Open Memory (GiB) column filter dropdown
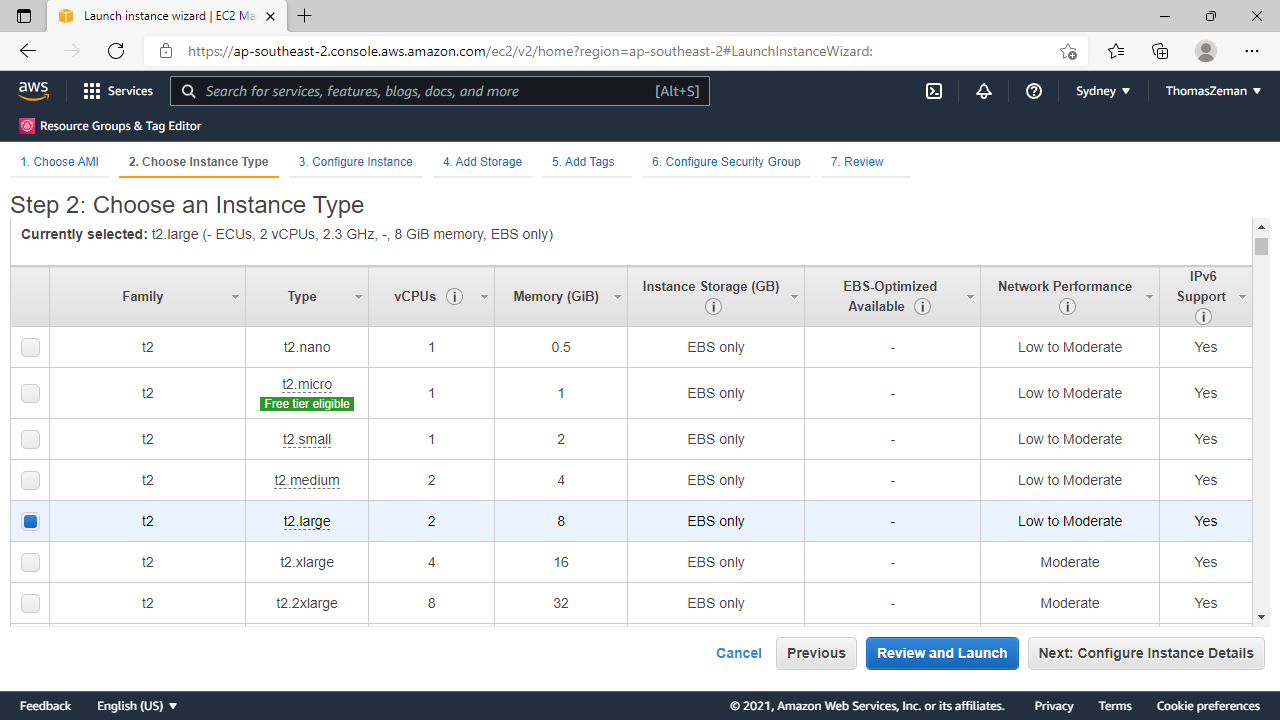Viewport: 1280px width, 720px height. click(x=617, y=297)
